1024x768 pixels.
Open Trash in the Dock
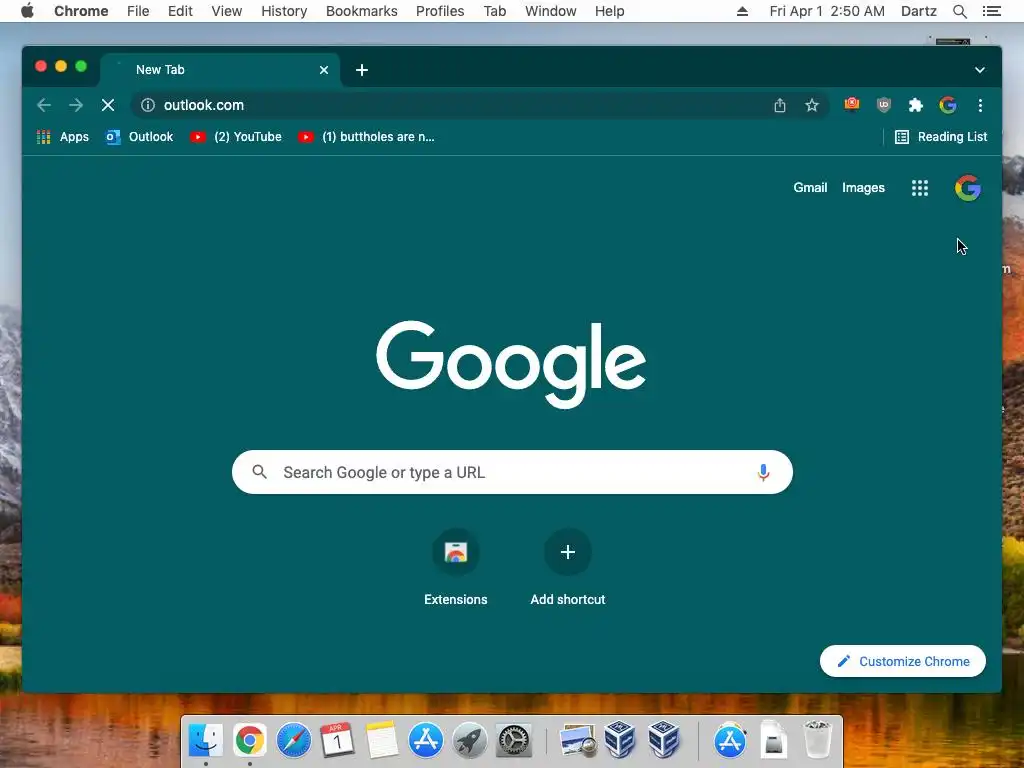point(816,739)
